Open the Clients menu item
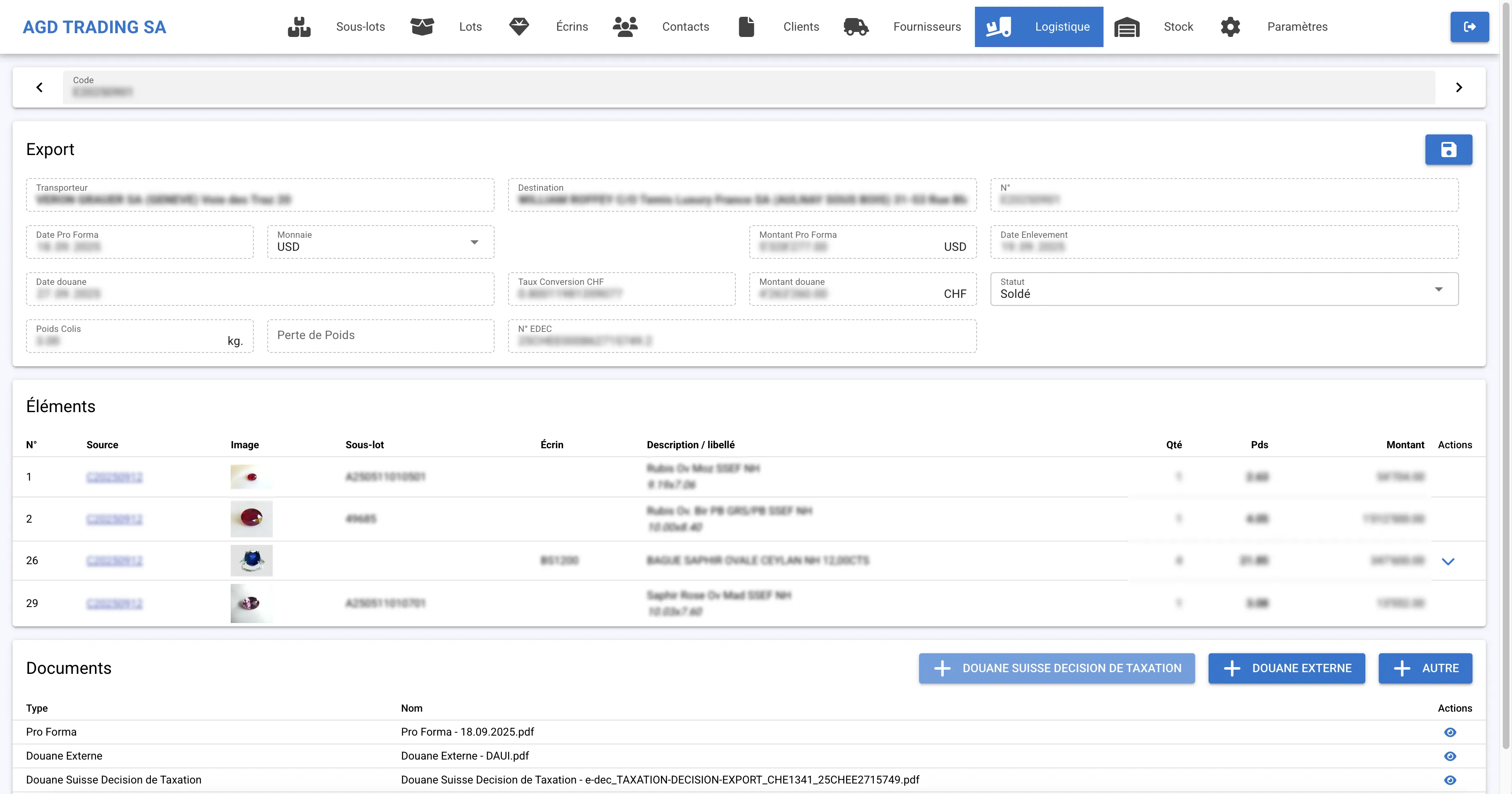The image size is (1512, 794). (801, 27)
